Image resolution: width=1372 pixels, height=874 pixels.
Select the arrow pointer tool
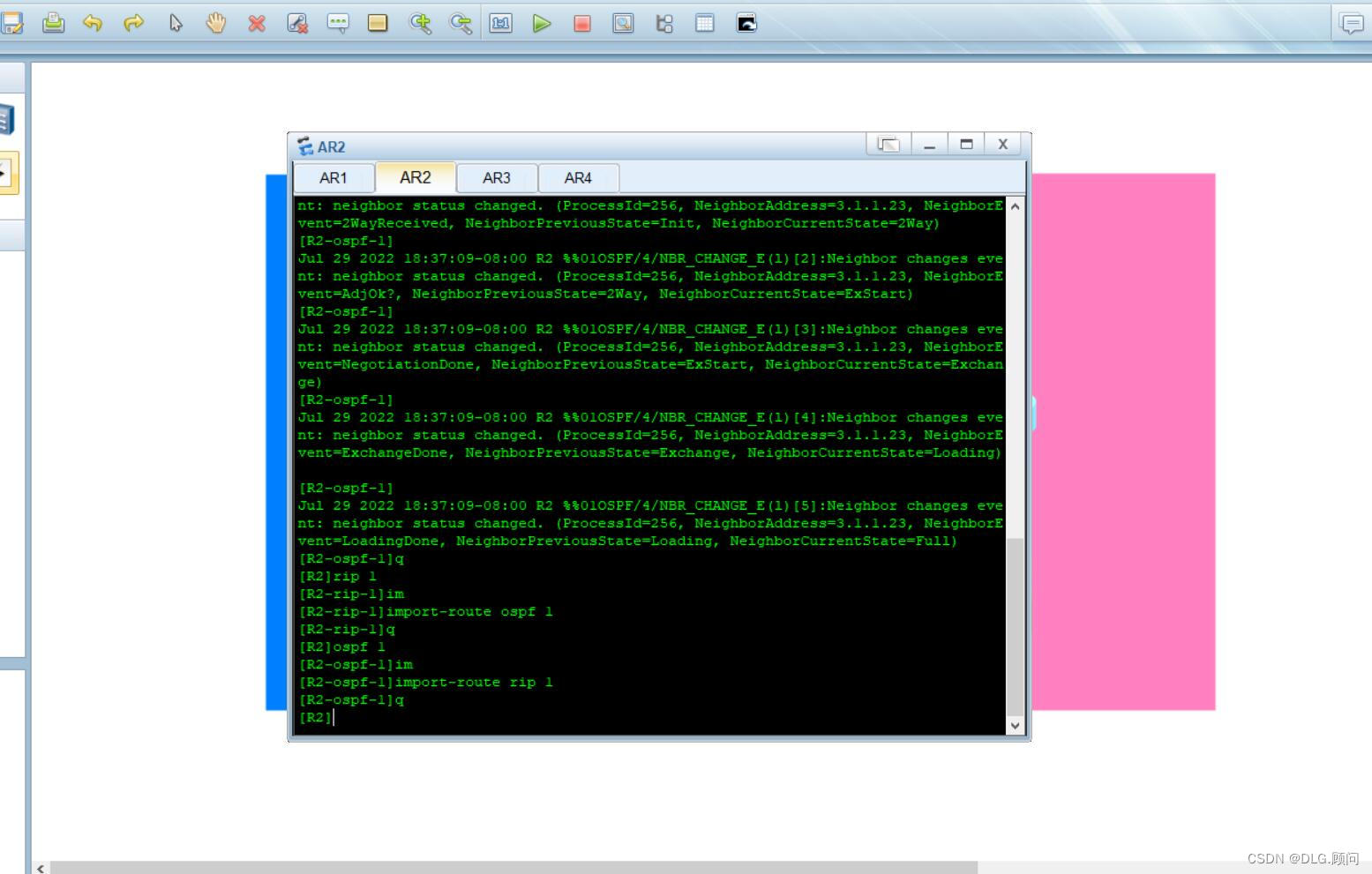176,23
